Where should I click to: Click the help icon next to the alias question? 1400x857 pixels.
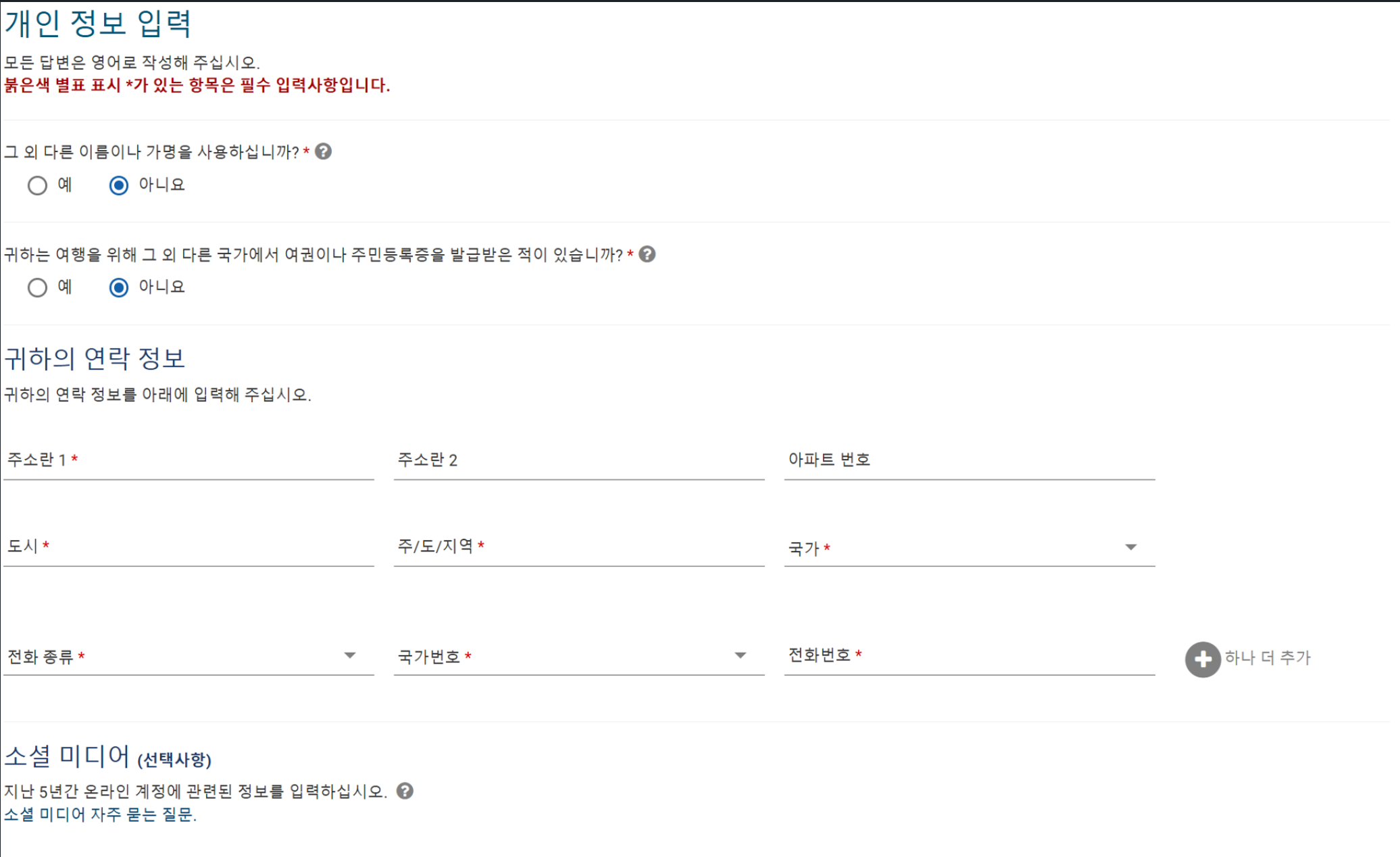pyautogui.click(x=324, y=152)
